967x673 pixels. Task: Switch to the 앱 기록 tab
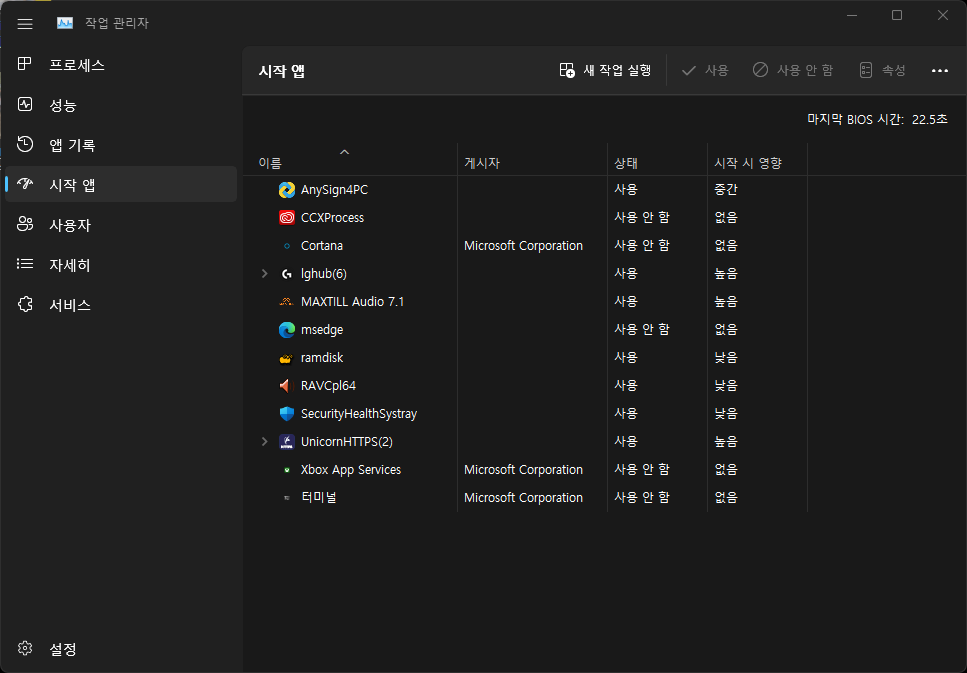121,144
